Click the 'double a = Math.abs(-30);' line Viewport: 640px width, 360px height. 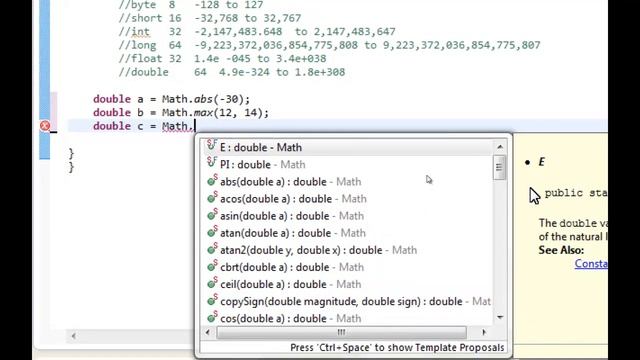coord(171,99)
